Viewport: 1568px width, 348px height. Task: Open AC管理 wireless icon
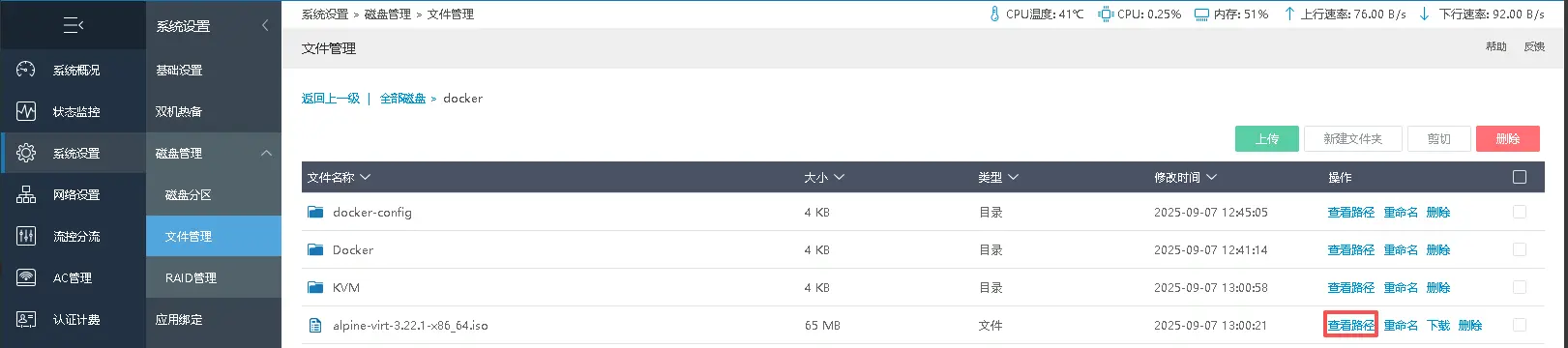click(x=26, y=277)
